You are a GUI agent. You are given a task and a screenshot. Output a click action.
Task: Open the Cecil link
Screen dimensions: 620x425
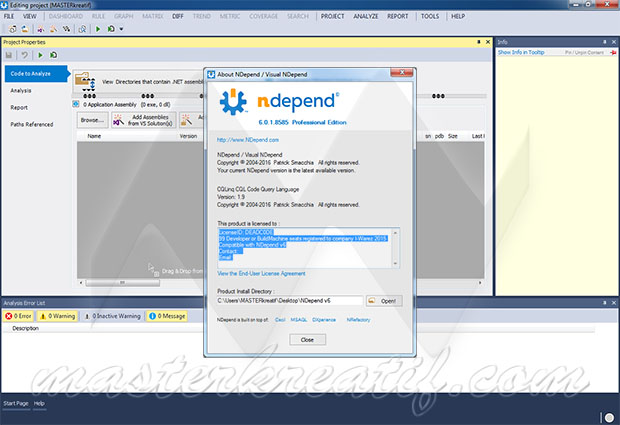(x=280, y=320)
